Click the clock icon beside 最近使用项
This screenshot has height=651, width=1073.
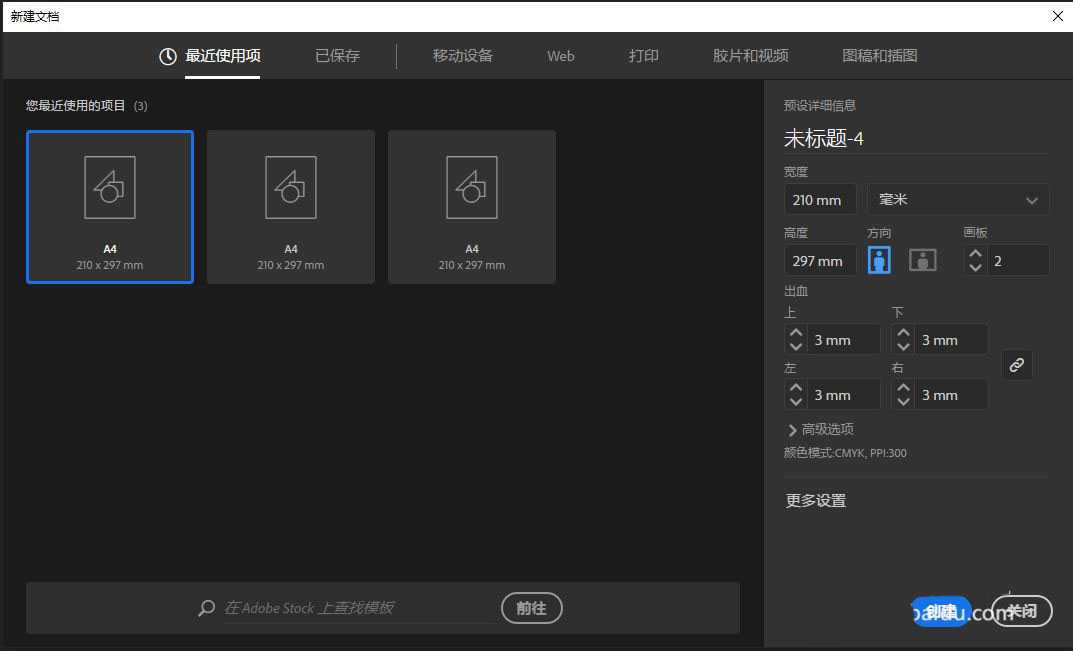(x=167, y=57)
